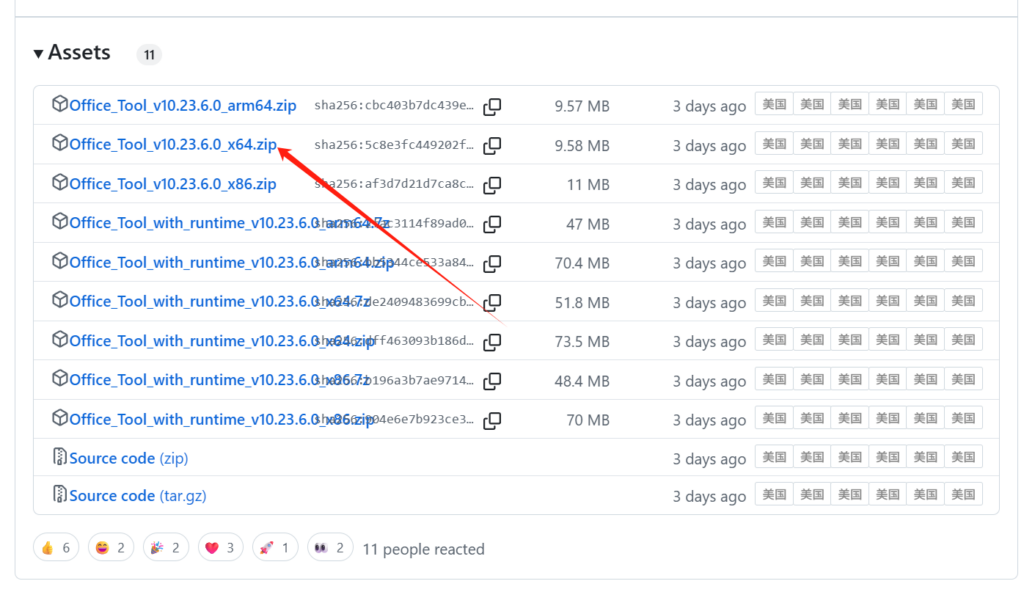The width and height of the screenshot is (1024, 592).
Task: Click the "47 MB" file size
Action: (x=588, y=224)
